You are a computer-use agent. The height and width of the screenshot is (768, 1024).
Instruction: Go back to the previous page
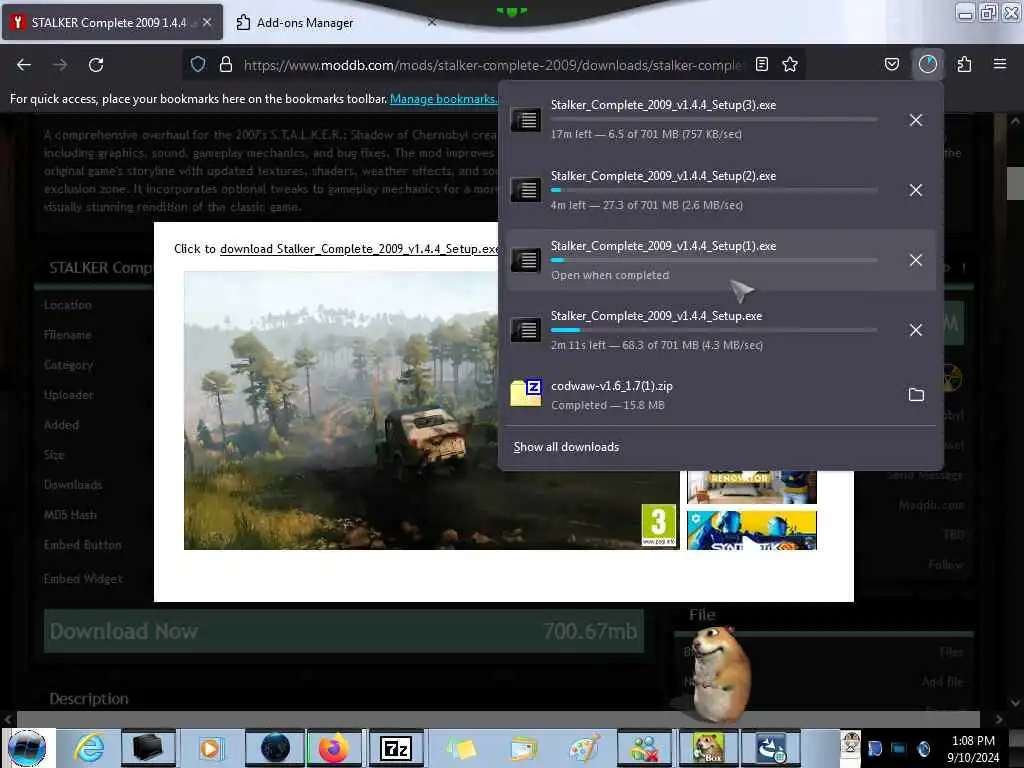24,65
